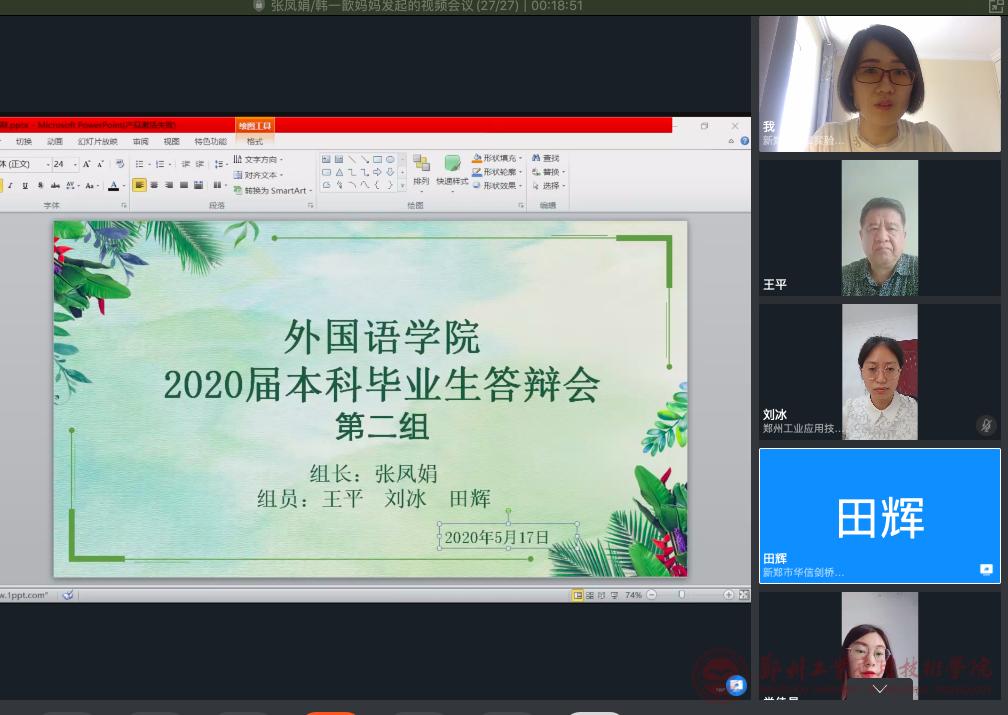Image resolution: width=1008 pixels, height=715 pixels.
Task: Toggle align text right
Action: pos(168,185)
